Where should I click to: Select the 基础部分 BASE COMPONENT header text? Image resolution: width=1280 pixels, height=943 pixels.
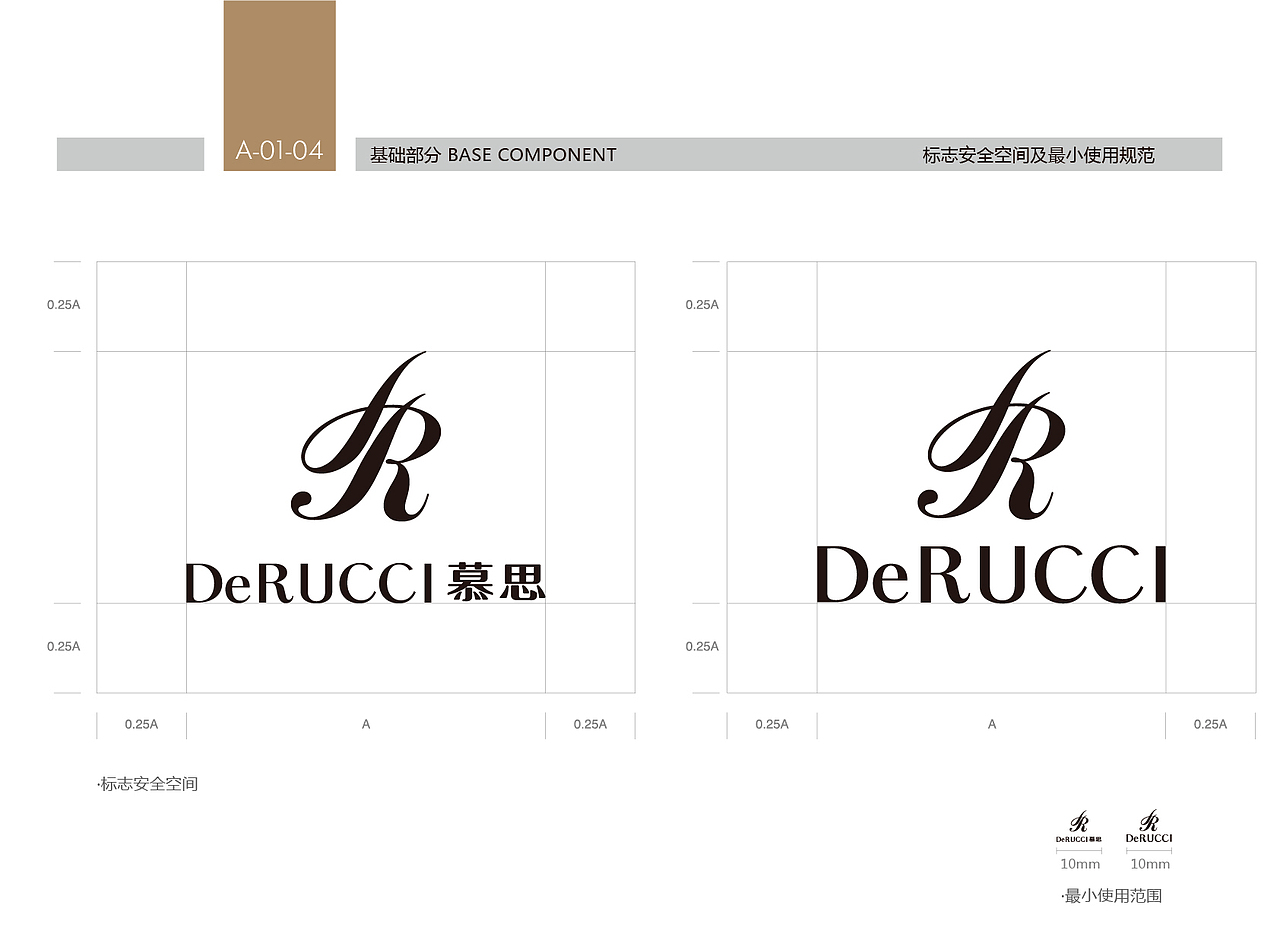[493, 155]
